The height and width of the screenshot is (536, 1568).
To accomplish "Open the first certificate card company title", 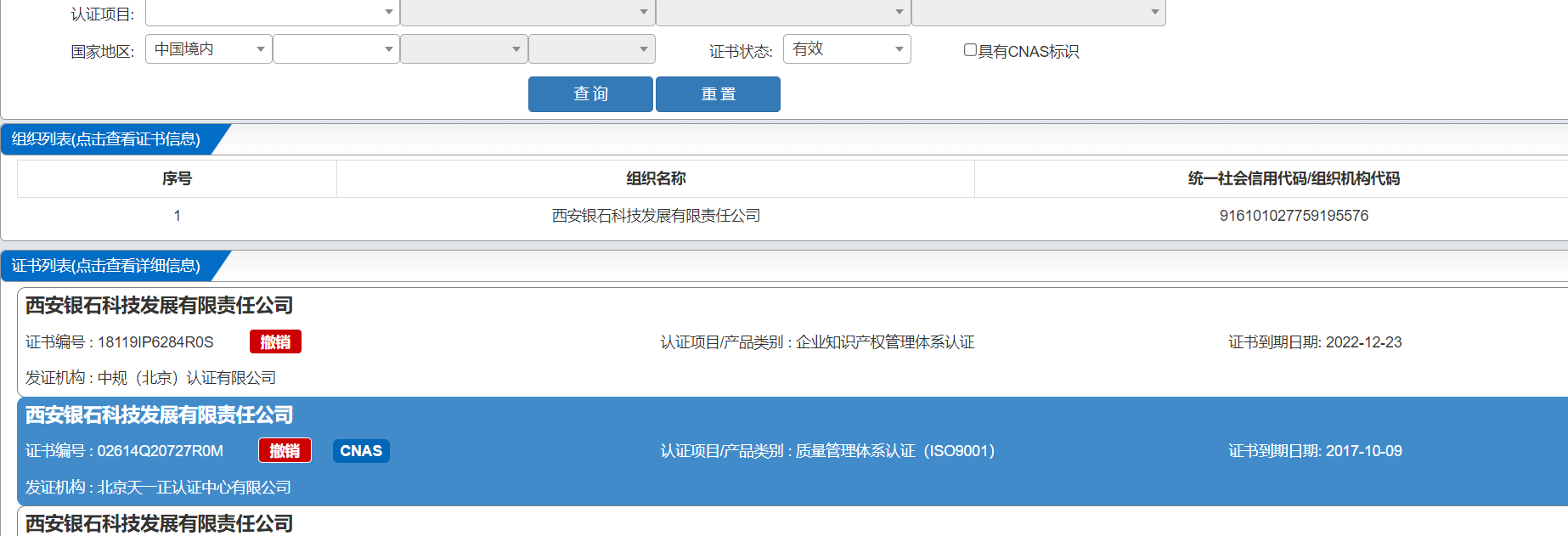I will pyautogui.click(x=160, y=306).
